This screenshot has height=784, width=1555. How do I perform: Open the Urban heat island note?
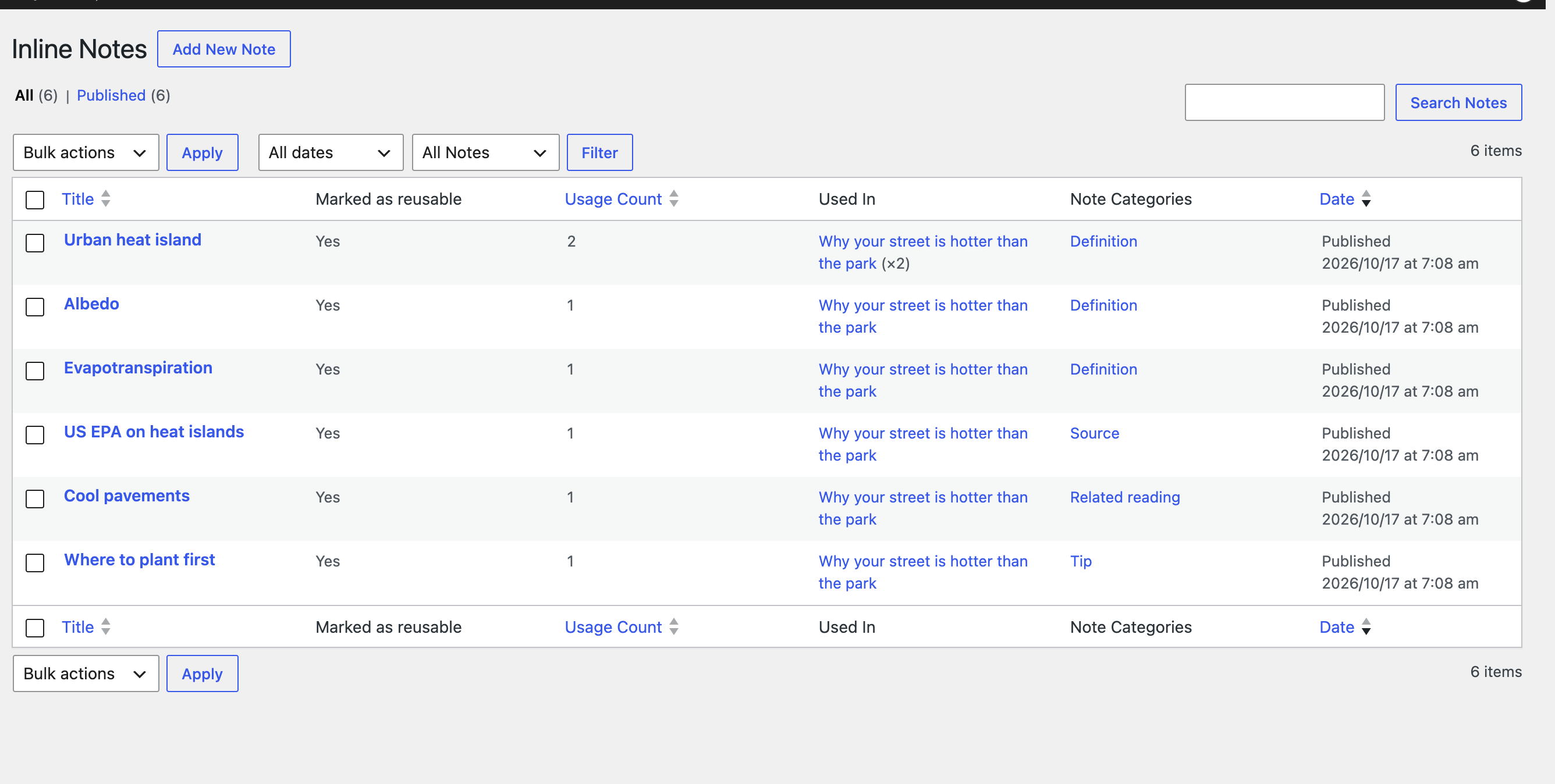coord(133,240)
